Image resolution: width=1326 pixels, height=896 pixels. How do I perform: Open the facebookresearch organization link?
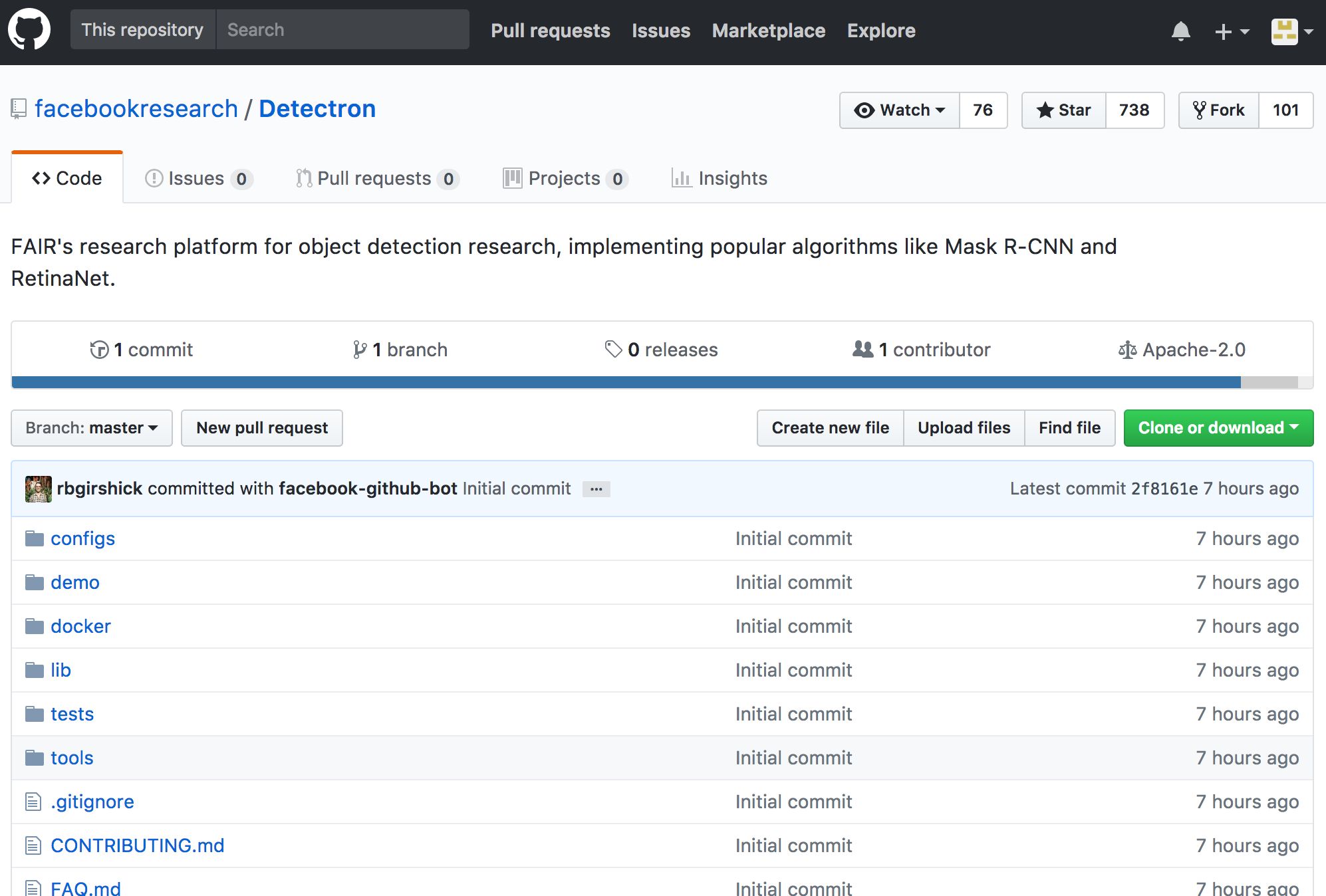[x=136, y=109]
